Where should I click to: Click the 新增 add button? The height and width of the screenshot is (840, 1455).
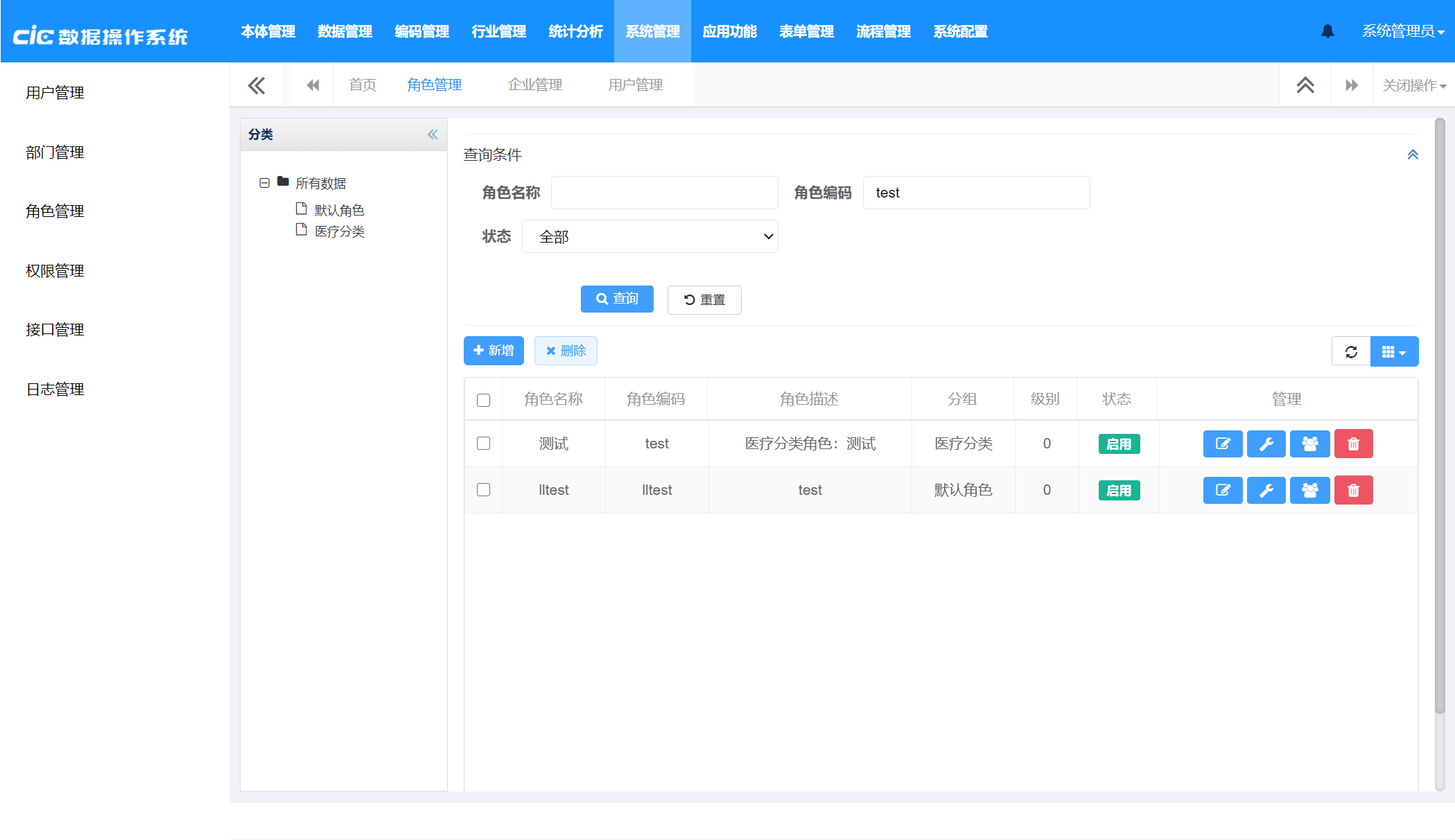point(493,351)
